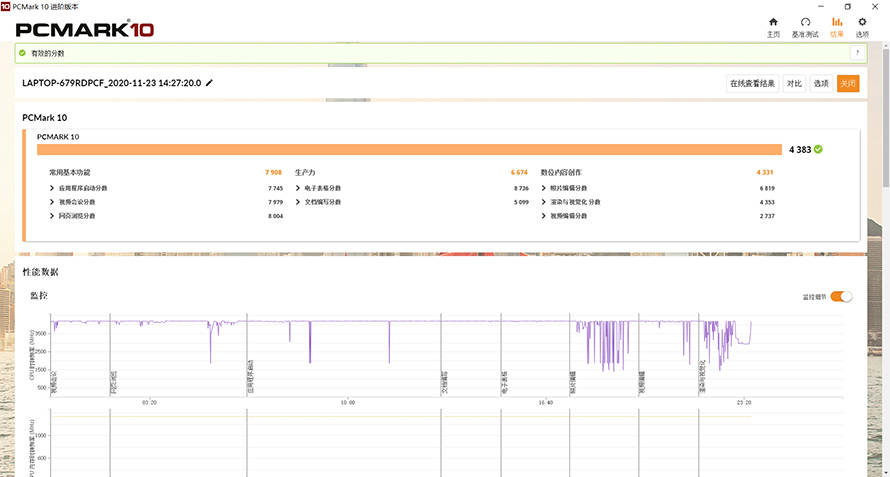Click the 网页浏览分数 value 8 004
Screen dimensions: 890x477
click(x=275, y=216)
